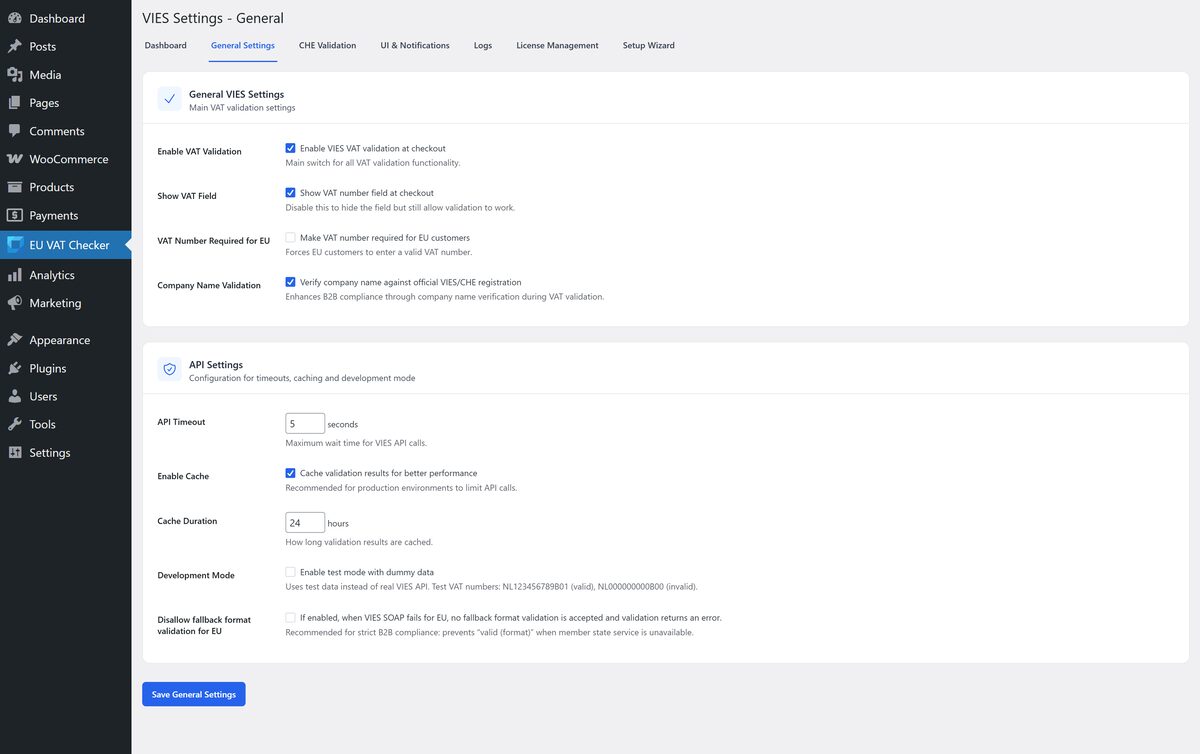Viewport: 1200px width, 754px height.
Task: Click the Marketing megaphone icon
Action: [x=15, y=303]
